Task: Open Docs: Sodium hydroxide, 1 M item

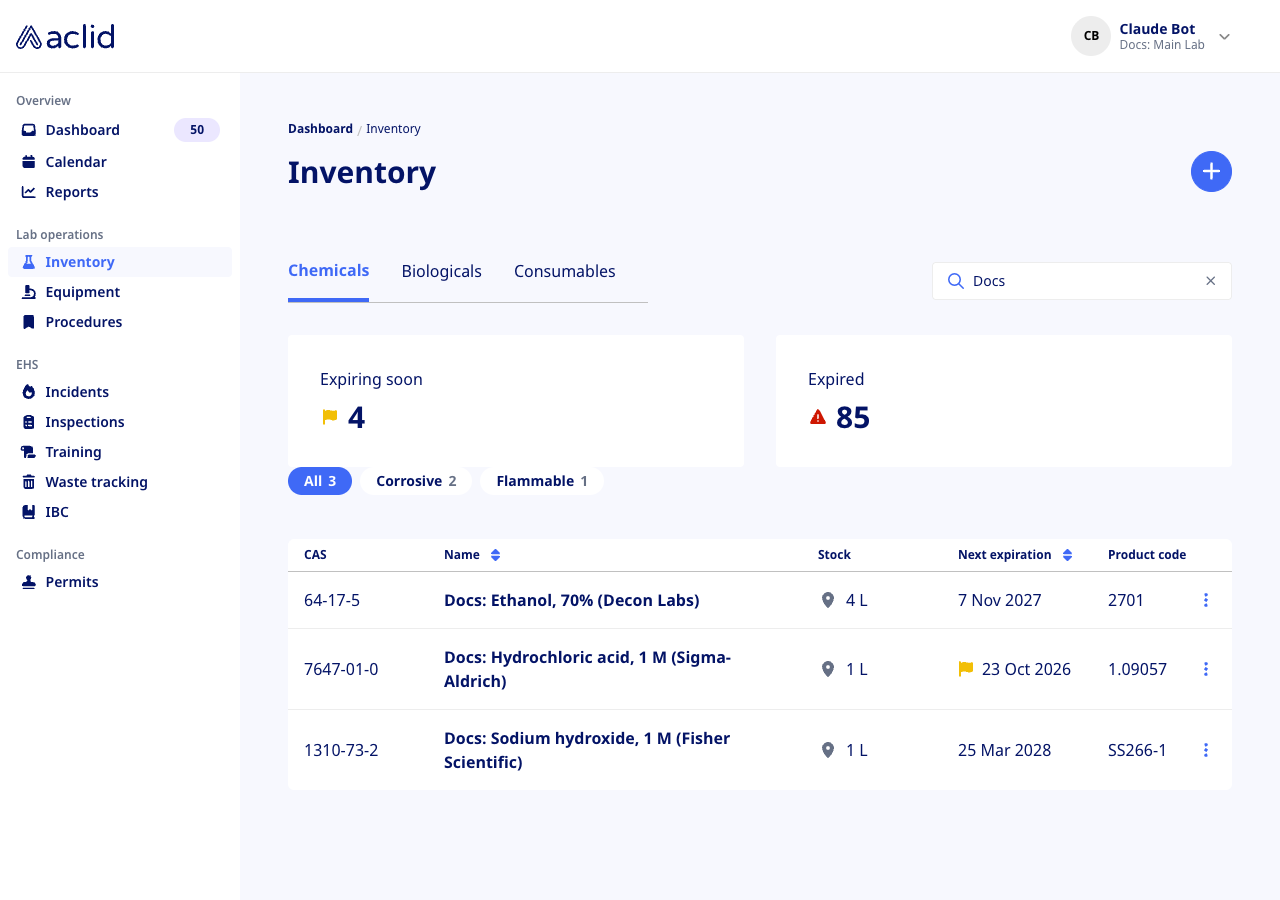Action: pos(587,750)
